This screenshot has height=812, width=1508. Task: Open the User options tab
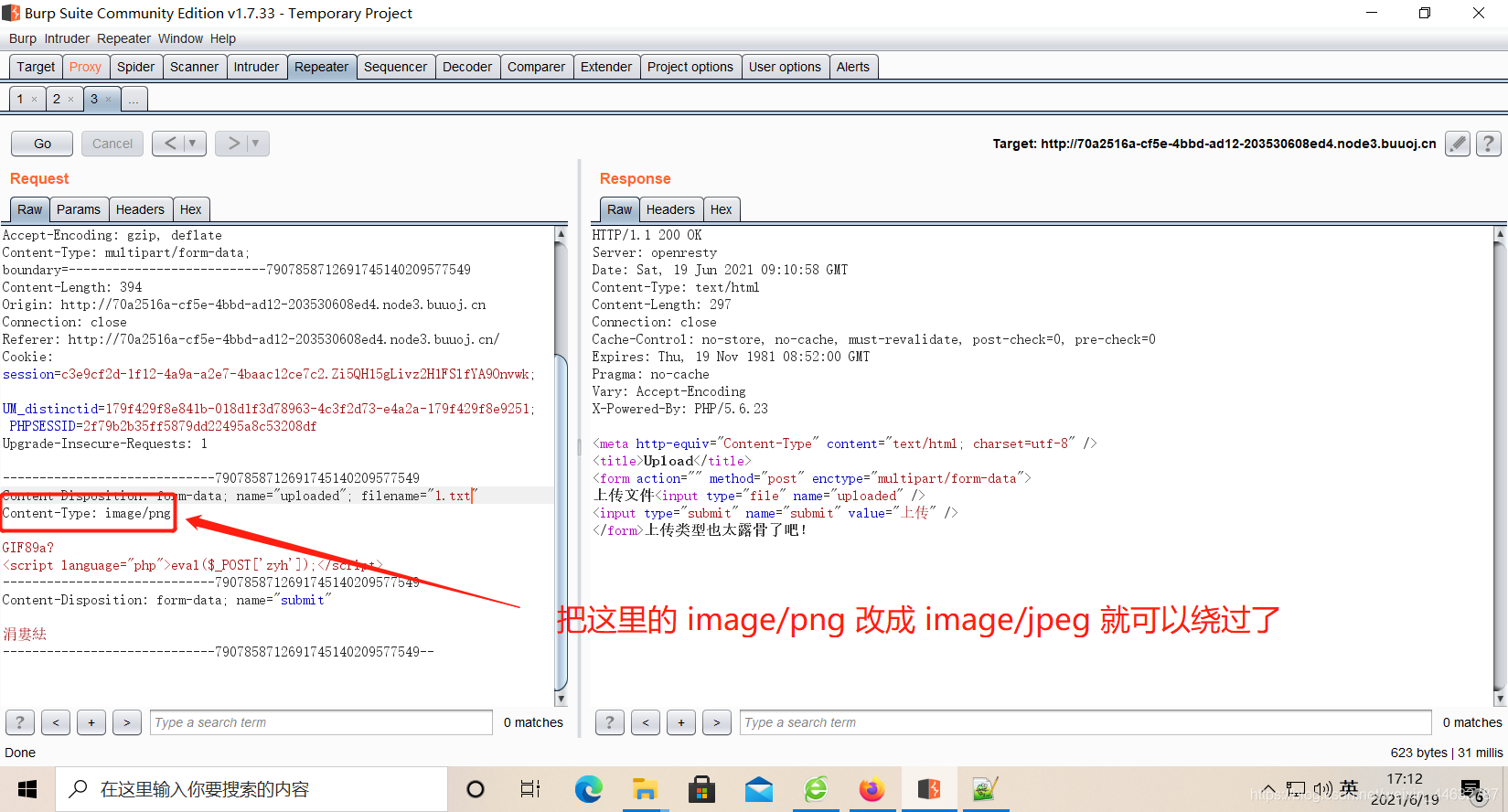tap(785, 67)
